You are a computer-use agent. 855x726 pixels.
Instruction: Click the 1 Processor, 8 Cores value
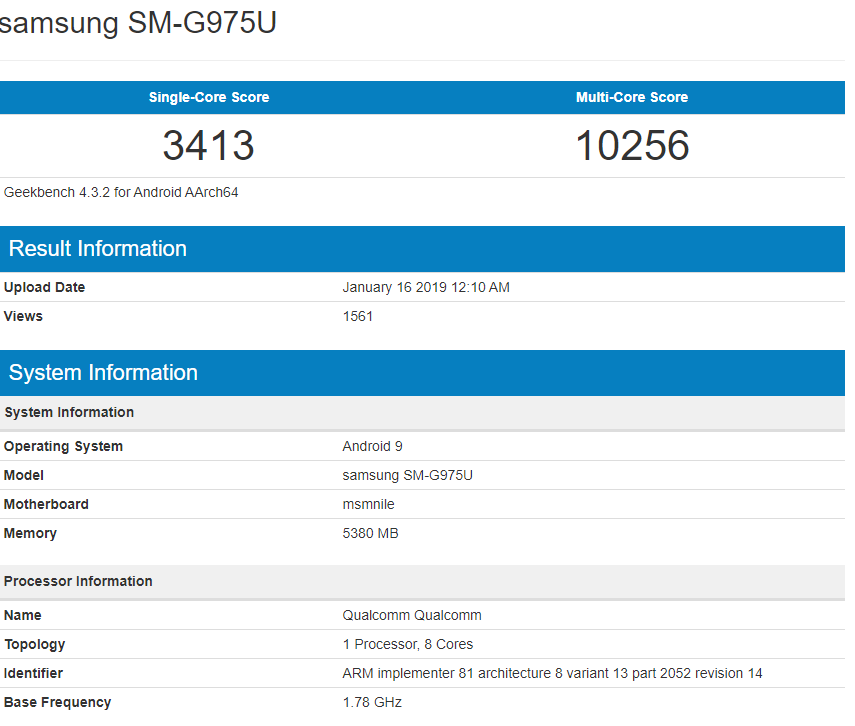(408, 644)
